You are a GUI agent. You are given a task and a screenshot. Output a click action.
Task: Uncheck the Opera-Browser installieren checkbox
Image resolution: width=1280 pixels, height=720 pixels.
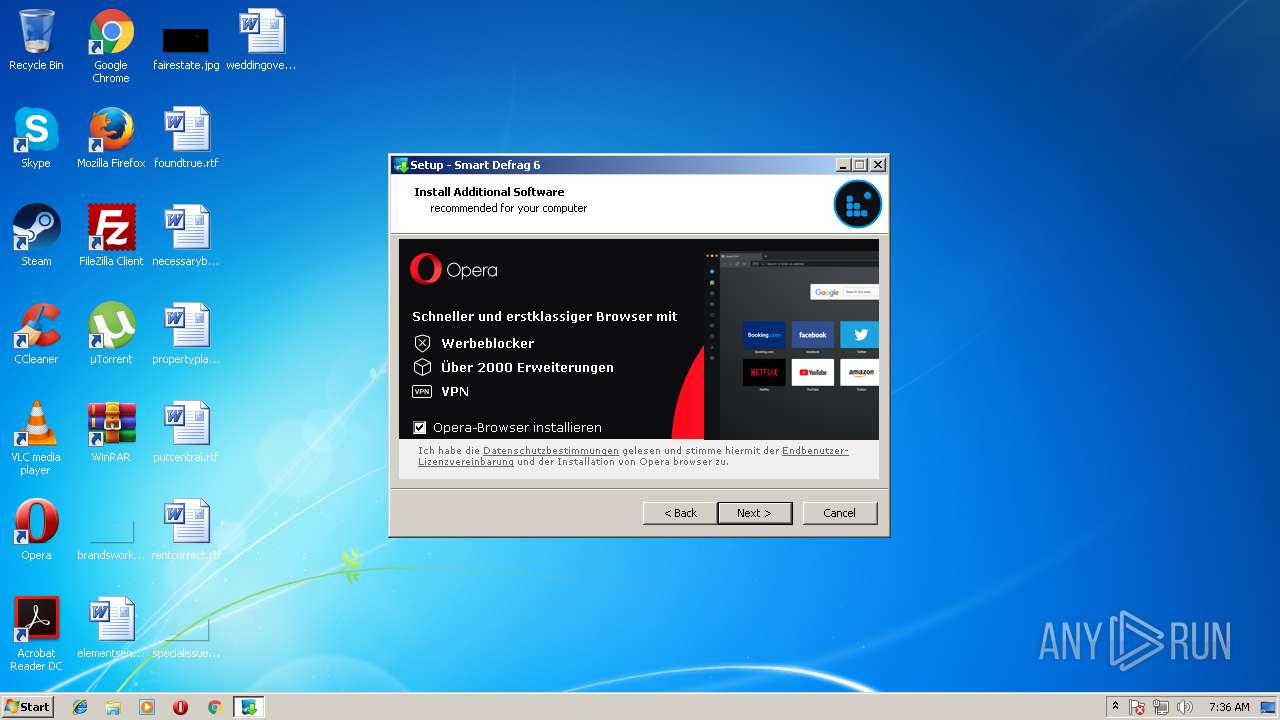coord(420,427)
